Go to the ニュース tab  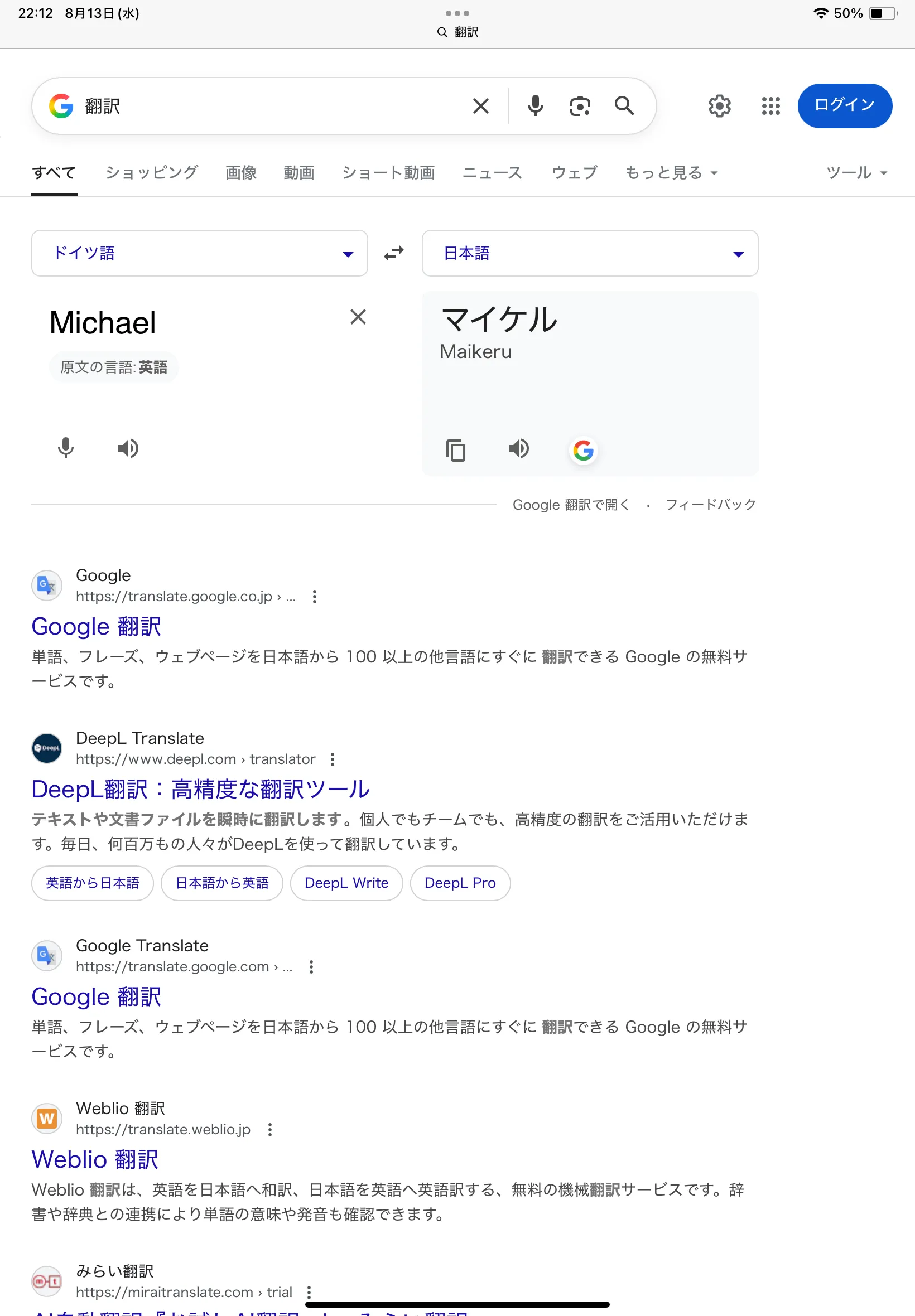[x=492, y=172]
